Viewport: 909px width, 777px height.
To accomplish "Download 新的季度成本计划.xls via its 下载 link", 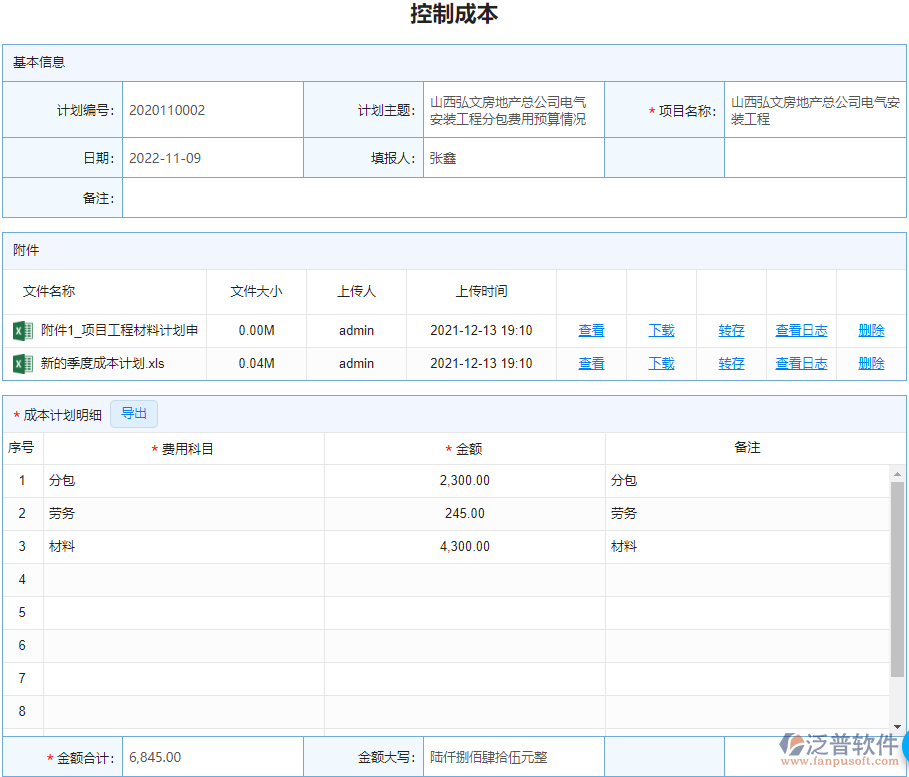I will (x=660, y=363).
